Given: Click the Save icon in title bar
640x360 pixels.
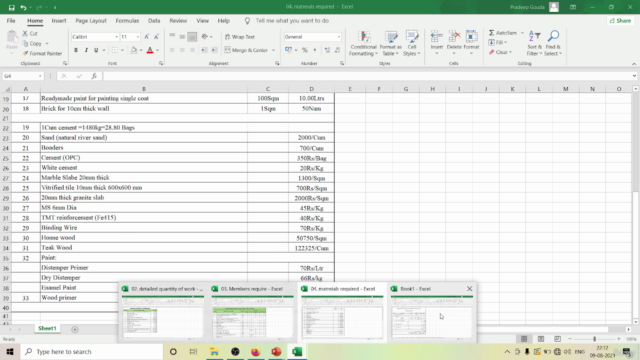Looking at the screenshot, I should pyautogui.click(x=11, y=7).
